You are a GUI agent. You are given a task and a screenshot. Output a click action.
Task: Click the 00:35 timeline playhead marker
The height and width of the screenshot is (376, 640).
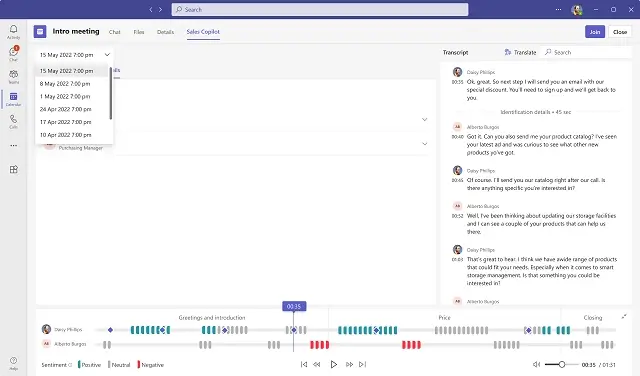pos(294,306)
